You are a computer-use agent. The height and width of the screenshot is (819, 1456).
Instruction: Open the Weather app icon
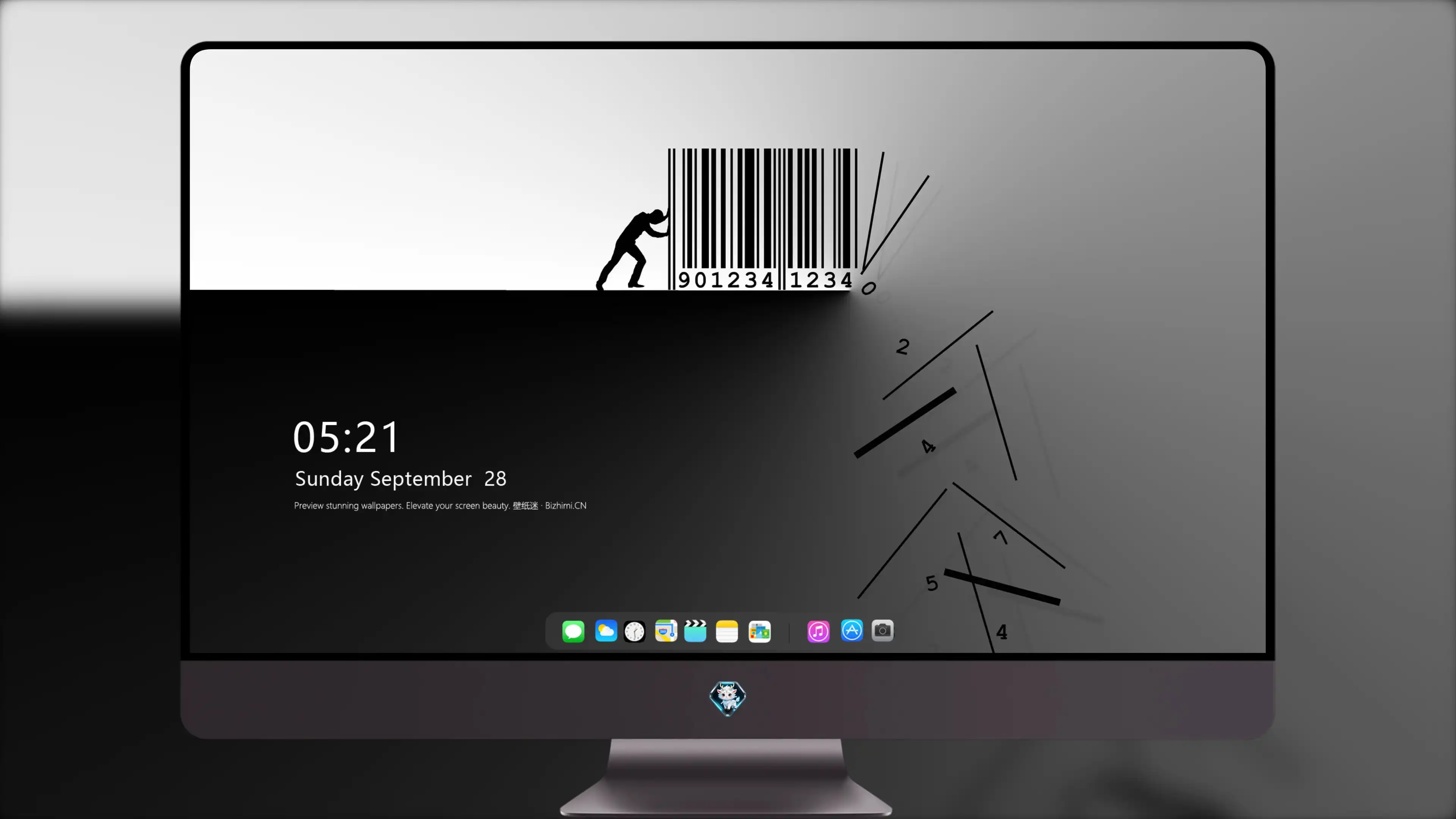point(606,631)
